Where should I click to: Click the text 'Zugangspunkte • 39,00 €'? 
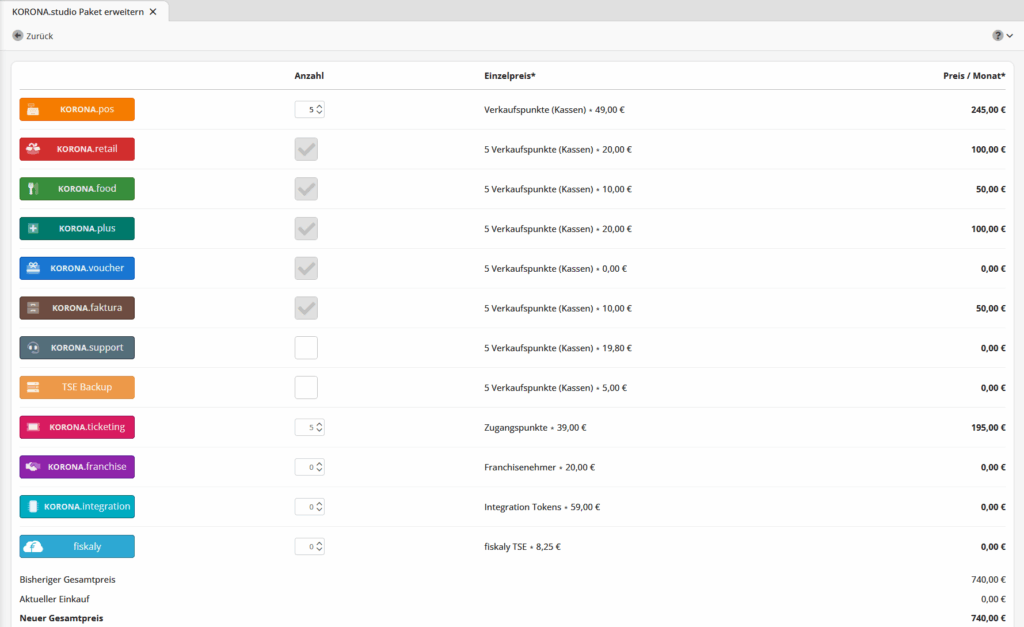pyautogui.click(x=535, y=428)
